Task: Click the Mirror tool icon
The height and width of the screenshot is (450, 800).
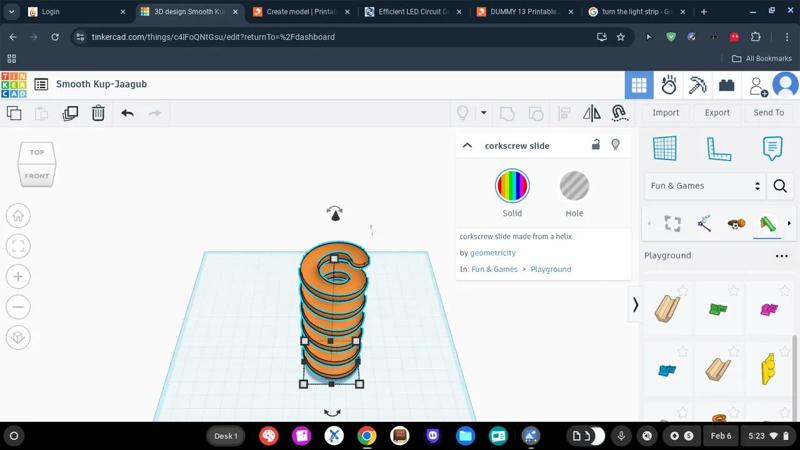Action: (x=591, y=113)
